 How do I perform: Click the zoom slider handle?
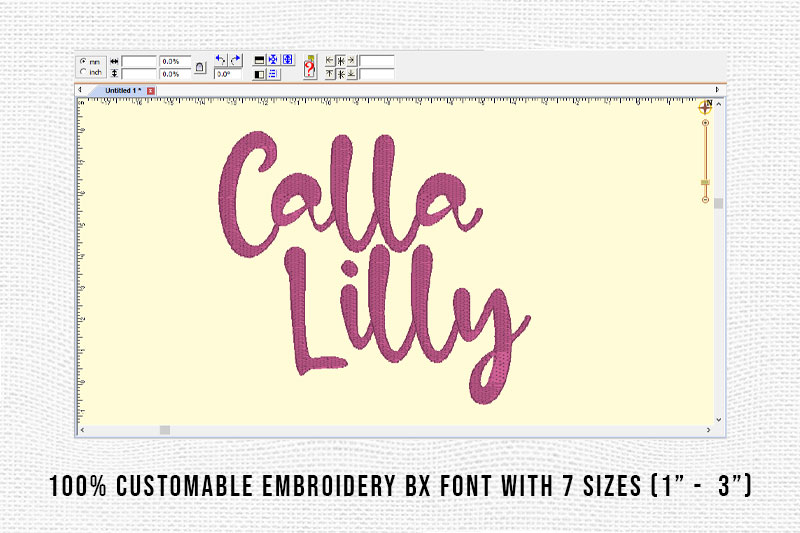tap(705, 182)
